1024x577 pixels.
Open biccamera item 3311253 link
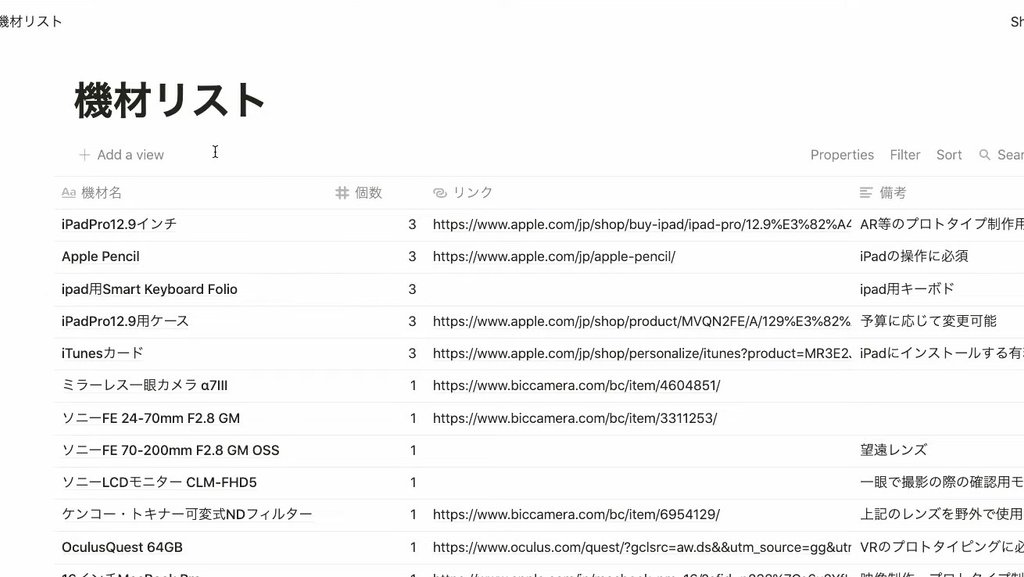(575, 418)
